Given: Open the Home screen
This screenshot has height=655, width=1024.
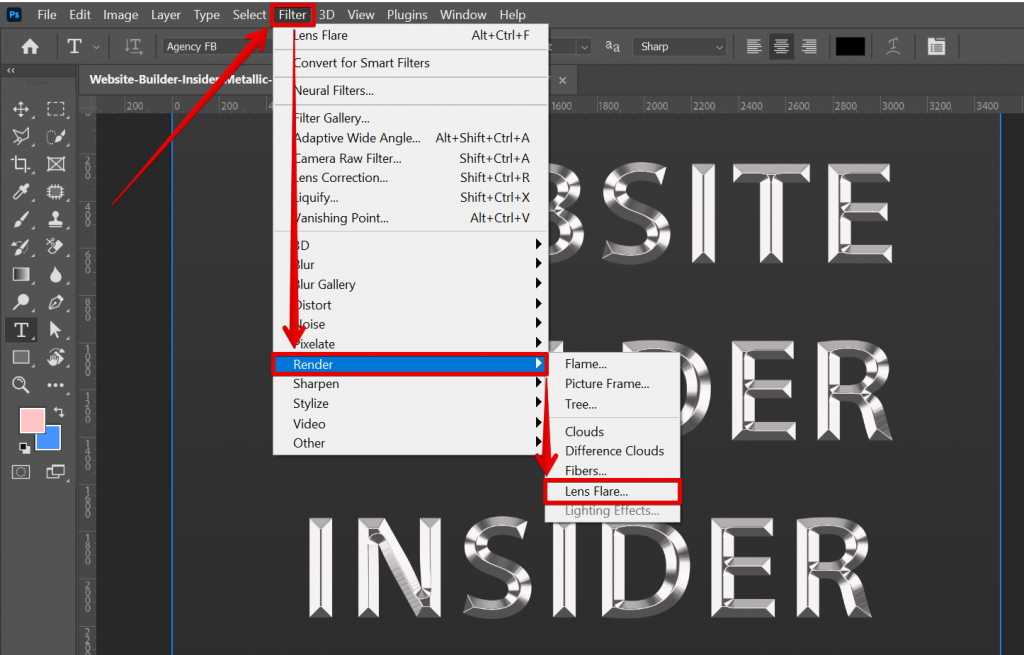Looking at the screenshot, I should pos(29,46).
